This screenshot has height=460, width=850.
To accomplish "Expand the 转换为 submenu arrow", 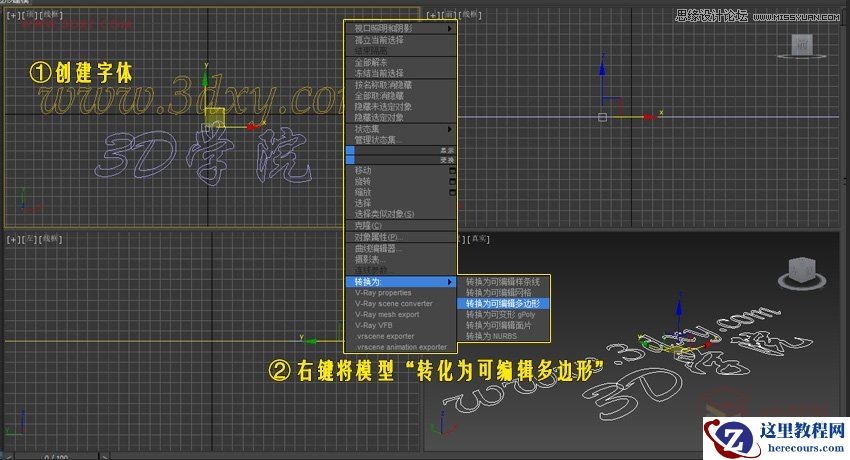I will (449, 282).
